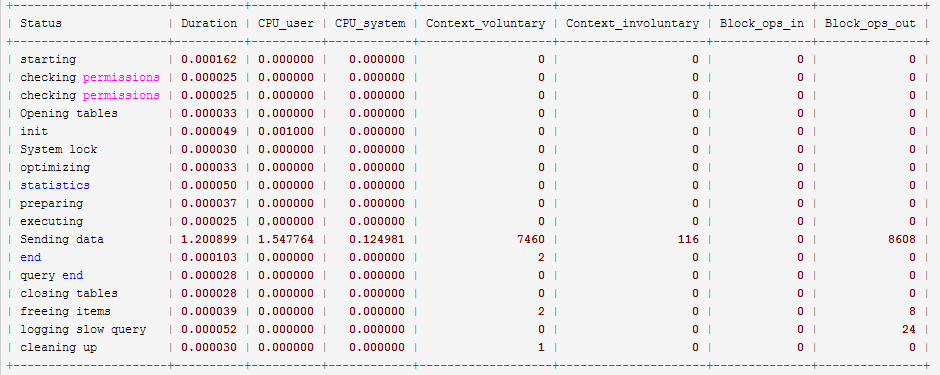Select Block_ops_out value 8608
This screenshot has width=940, height=375.
coord(902,239)
